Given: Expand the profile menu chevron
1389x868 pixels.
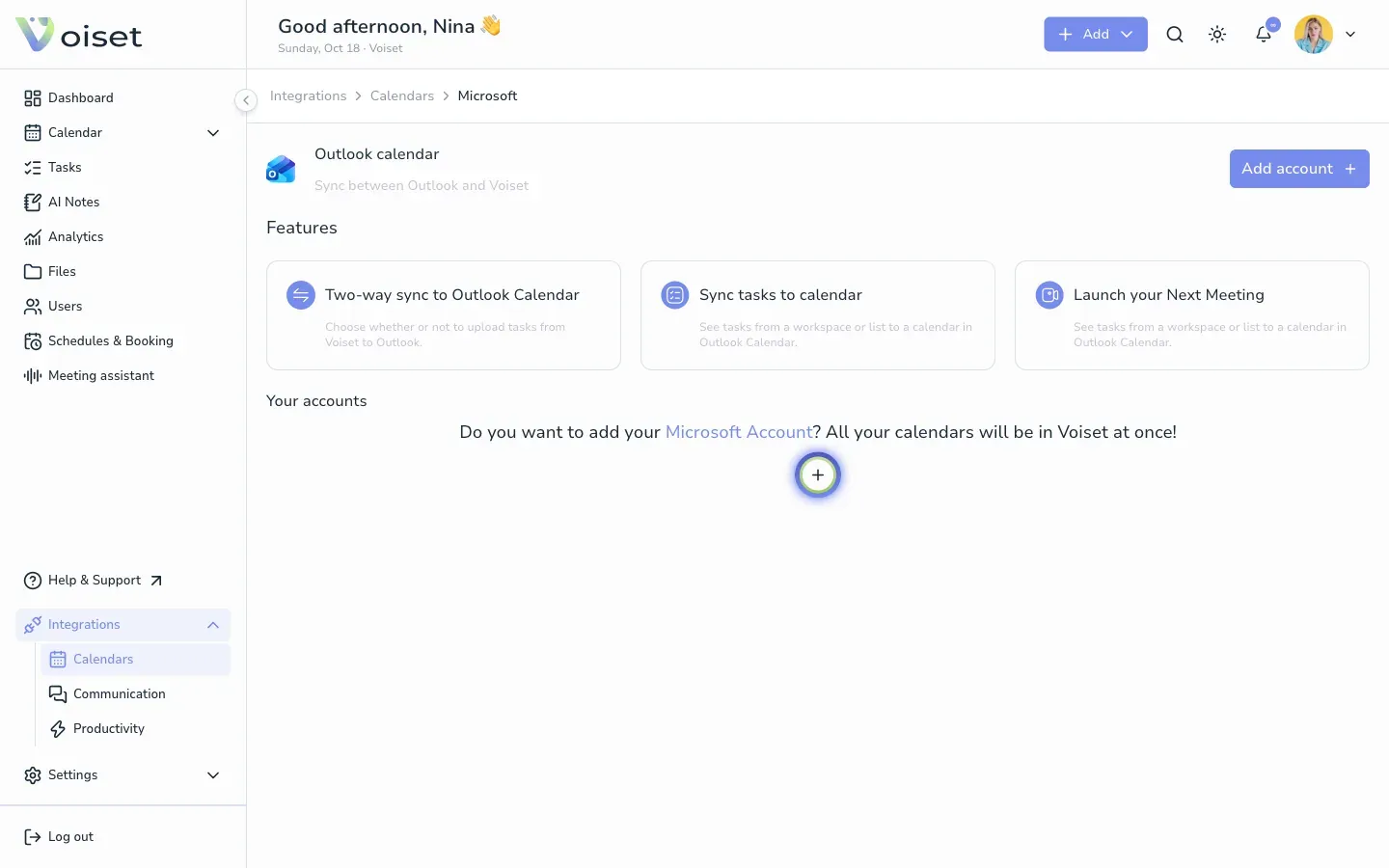Looking at the screenshot, I should coord(1350,35).
